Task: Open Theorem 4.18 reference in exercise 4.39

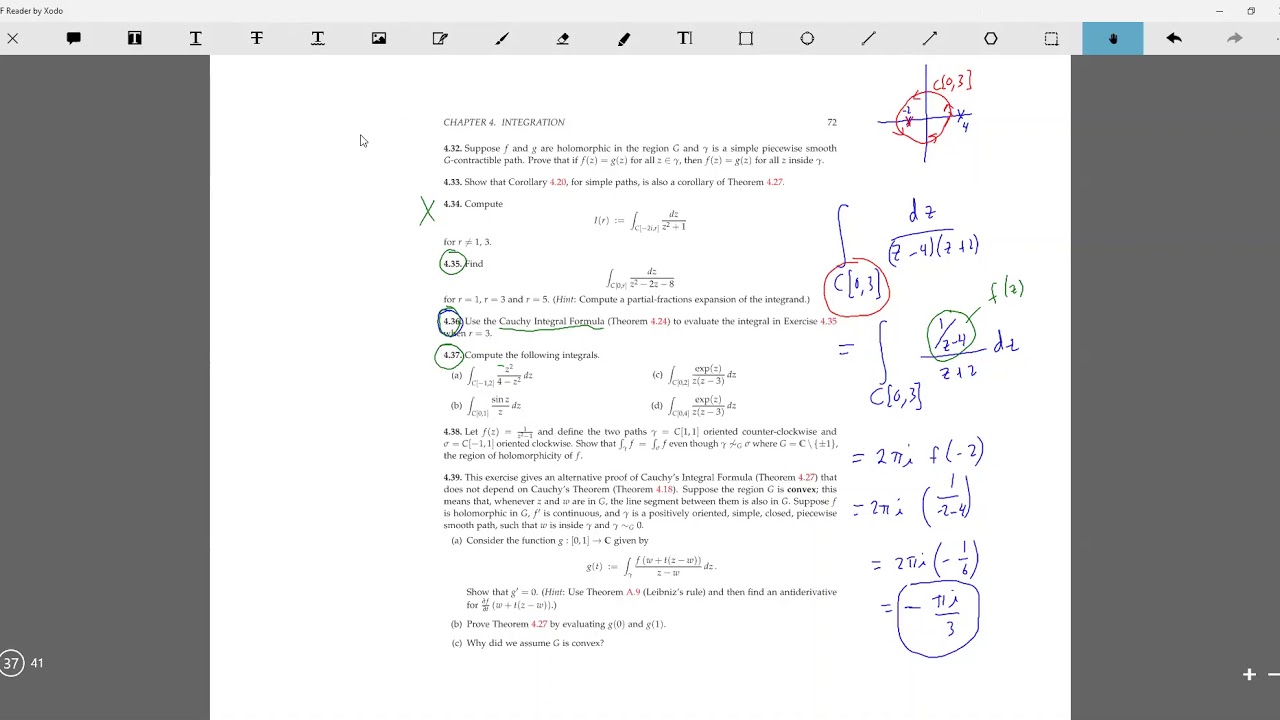Action: click(664, 490)
